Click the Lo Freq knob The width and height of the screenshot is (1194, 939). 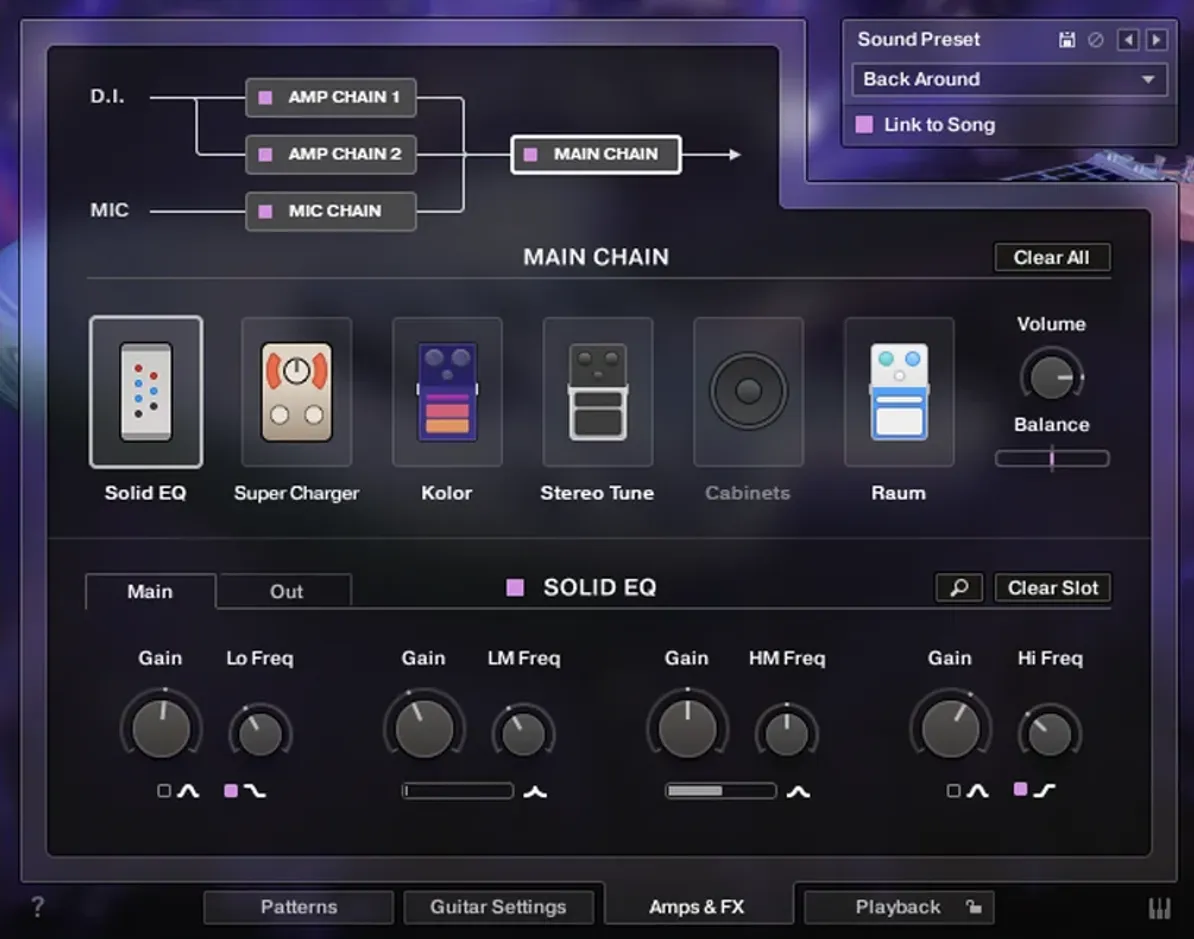(x=260, y=733)
